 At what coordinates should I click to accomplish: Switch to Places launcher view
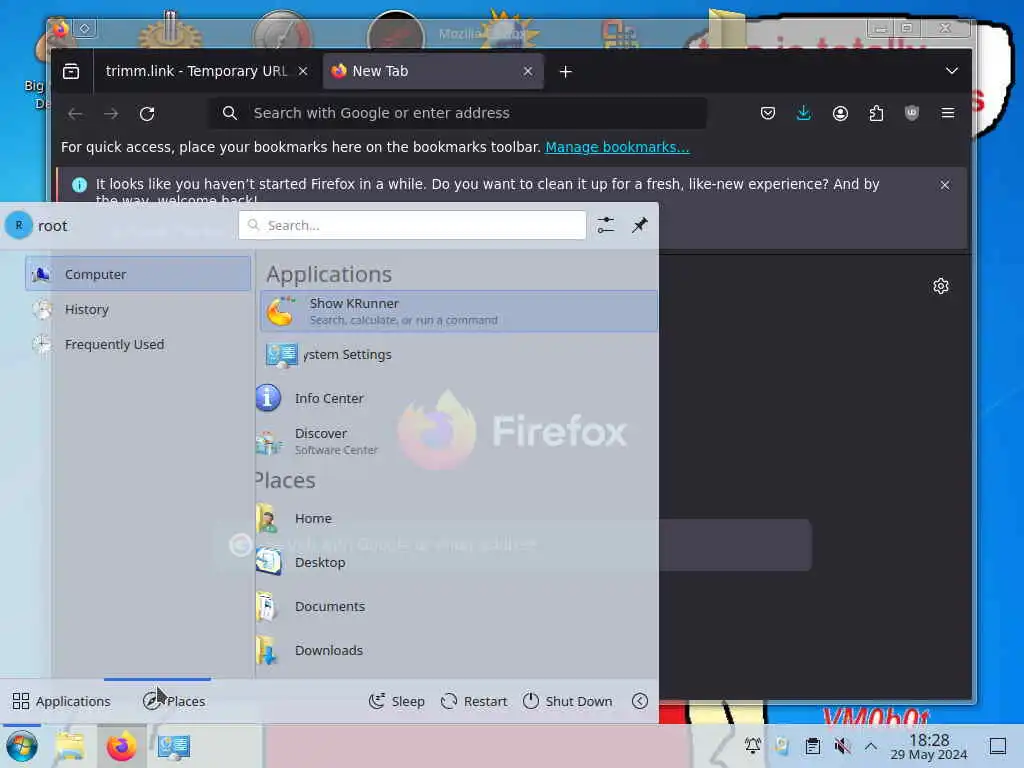[174, 701]
